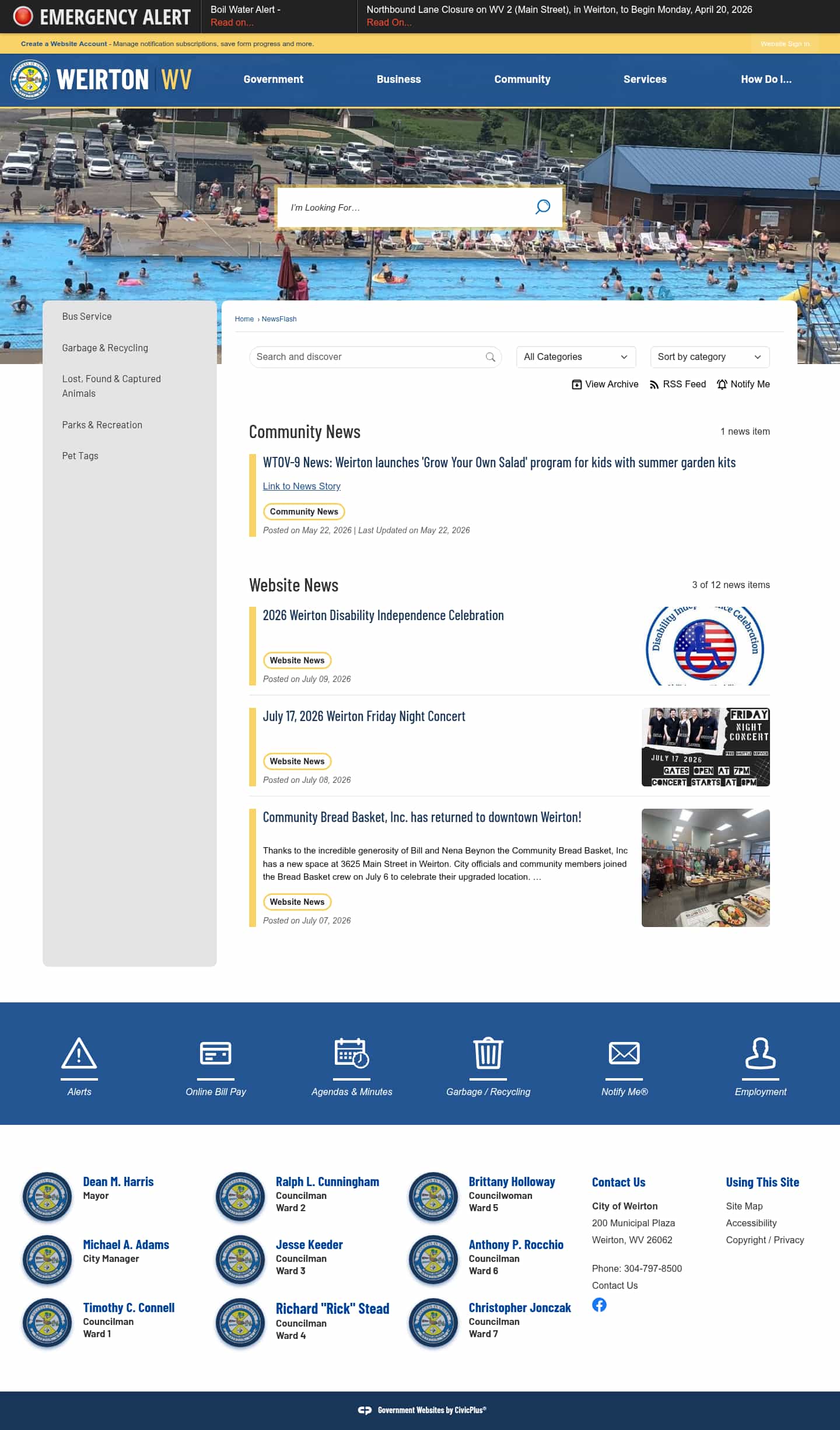Open the Government menu

[273, 79]
